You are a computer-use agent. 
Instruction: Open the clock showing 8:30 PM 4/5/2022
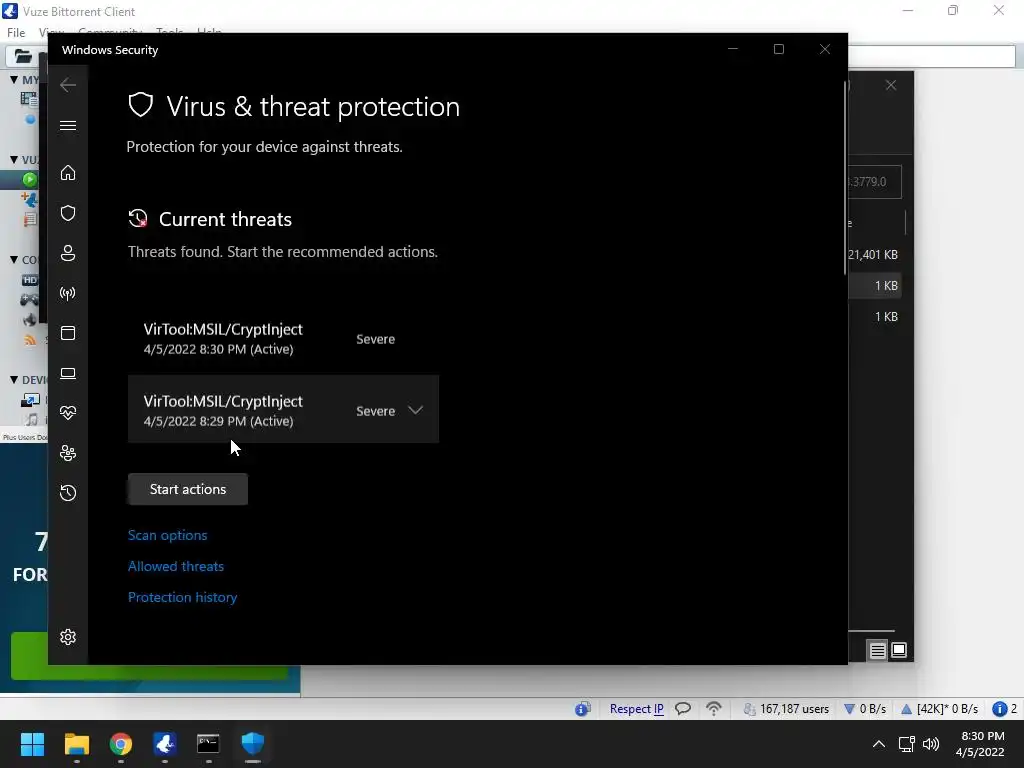click(x=981, y=744)
